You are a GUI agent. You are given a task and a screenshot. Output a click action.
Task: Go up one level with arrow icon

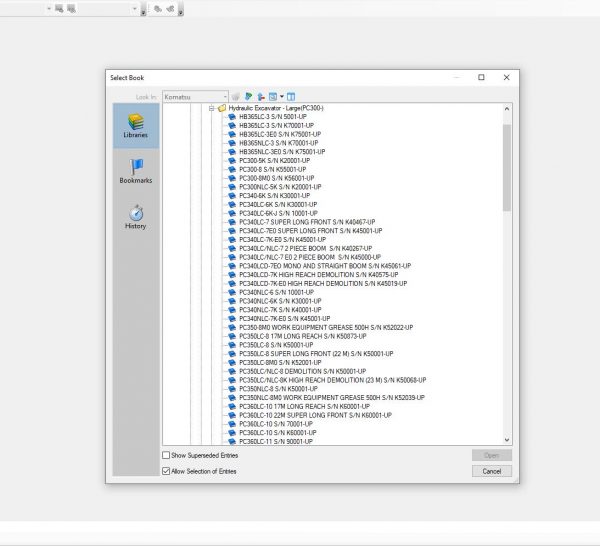coord(261,97)
